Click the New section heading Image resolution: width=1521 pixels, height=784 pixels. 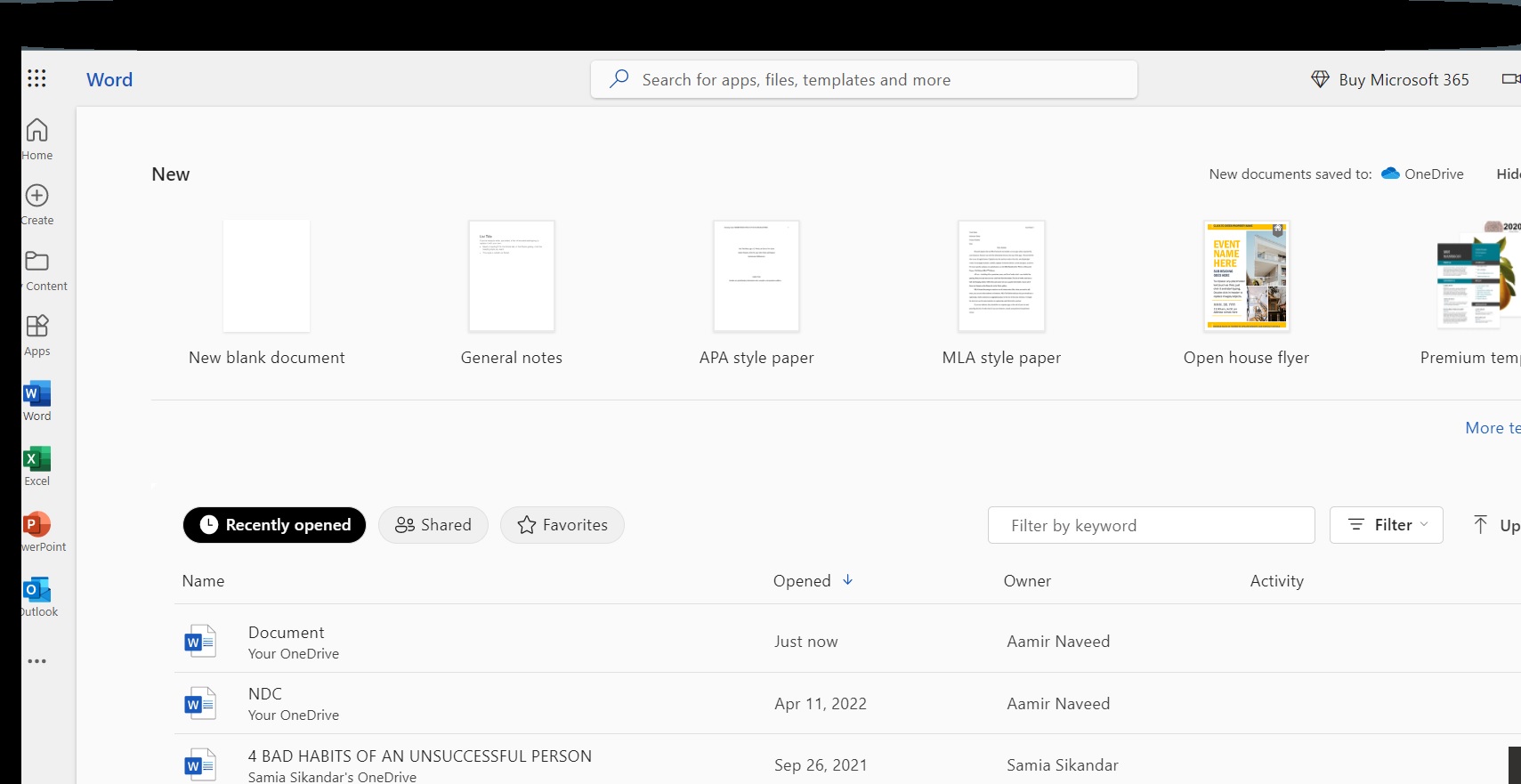[171, 174]
